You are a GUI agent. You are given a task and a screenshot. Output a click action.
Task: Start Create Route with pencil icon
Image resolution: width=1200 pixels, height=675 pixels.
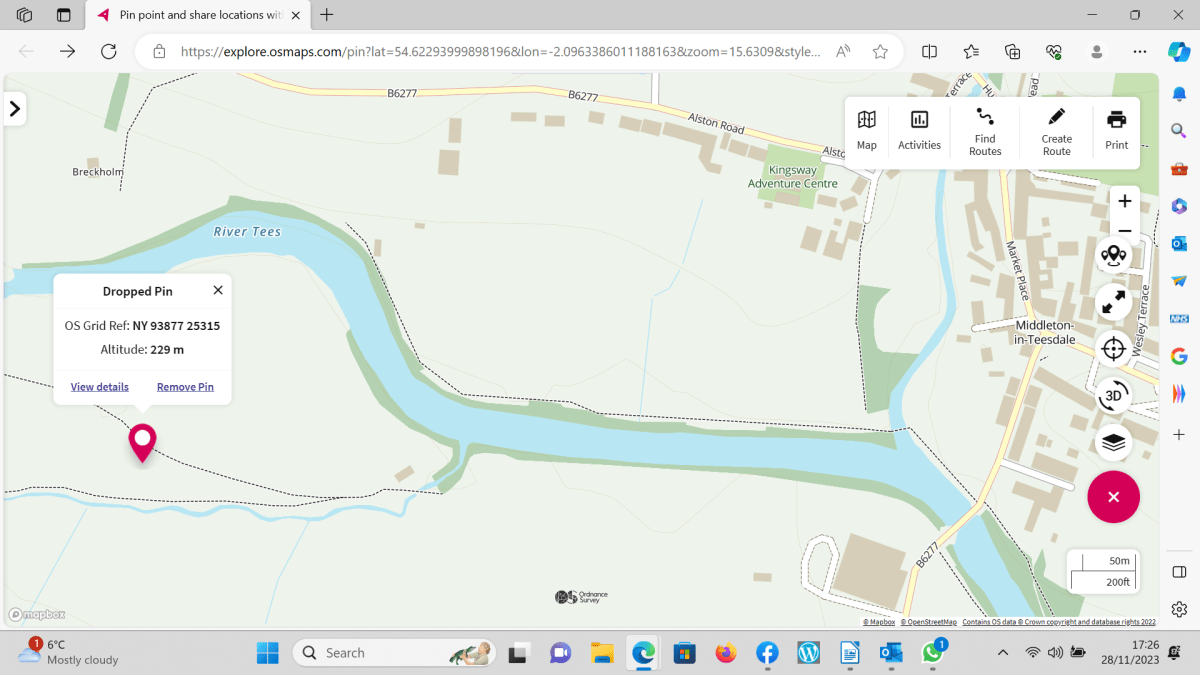click(x=1056, y=131)
